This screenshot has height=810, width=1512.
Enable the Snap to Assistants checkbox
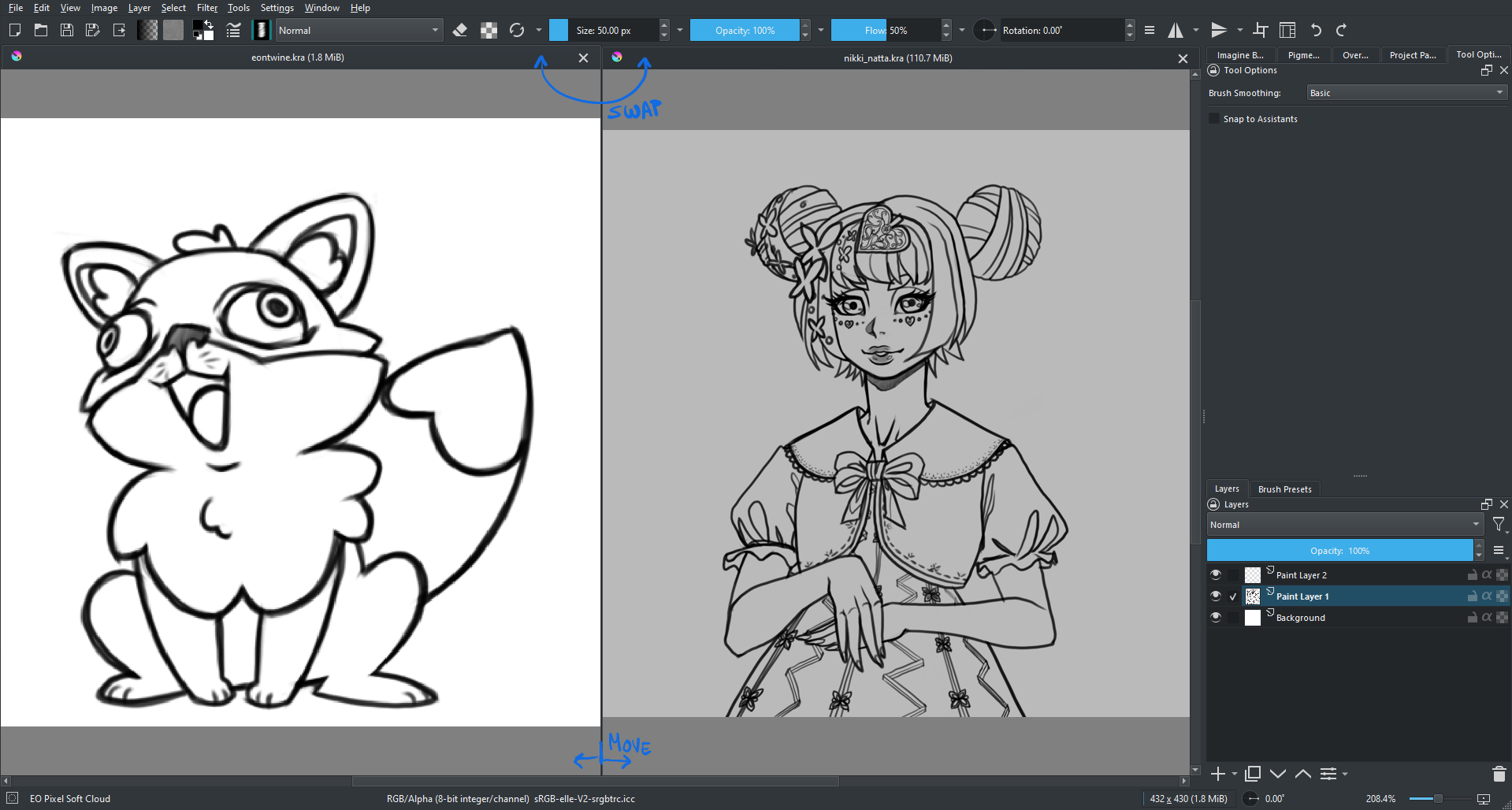point(1214,119)
